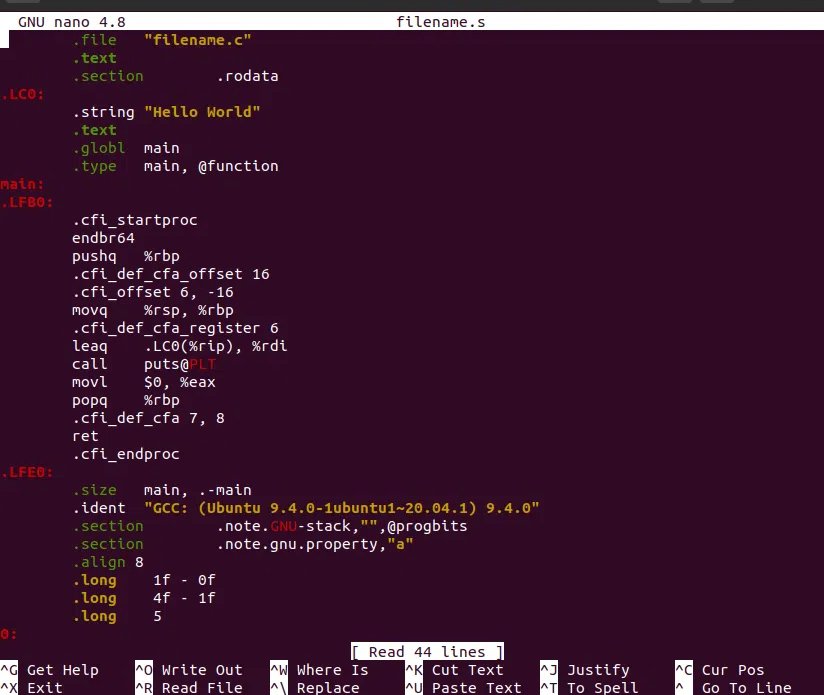Click the ^T To Spell shortcut
Image resolution: width=824 pixels, height=695 pixels.
(589, 687)
